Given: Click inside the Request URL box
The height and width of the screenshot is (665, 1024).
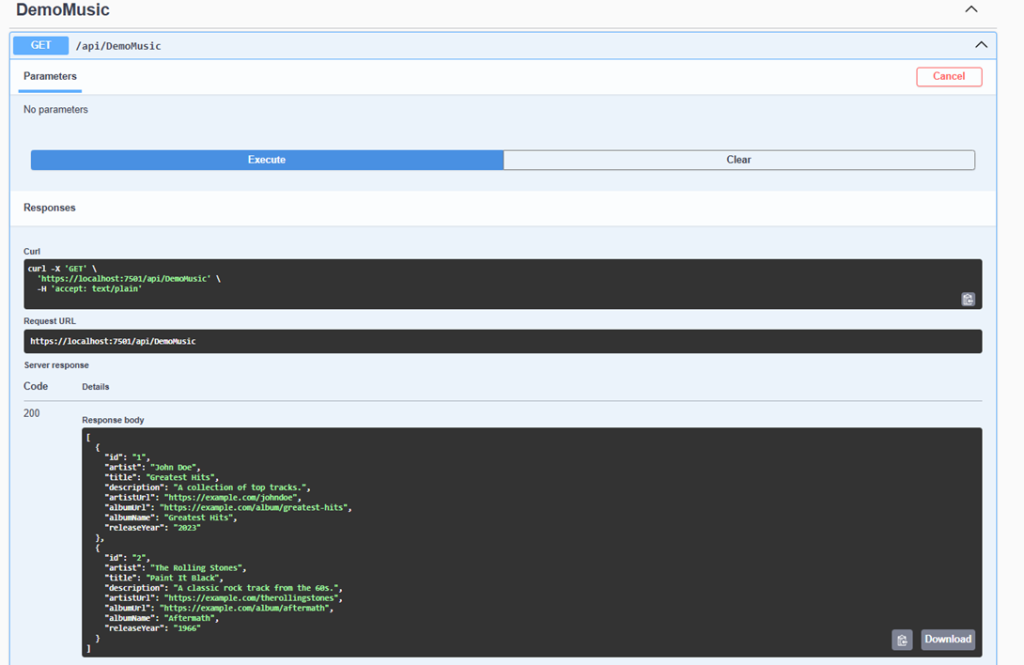Looking at the screenshot, I should [x=500, y=341].
